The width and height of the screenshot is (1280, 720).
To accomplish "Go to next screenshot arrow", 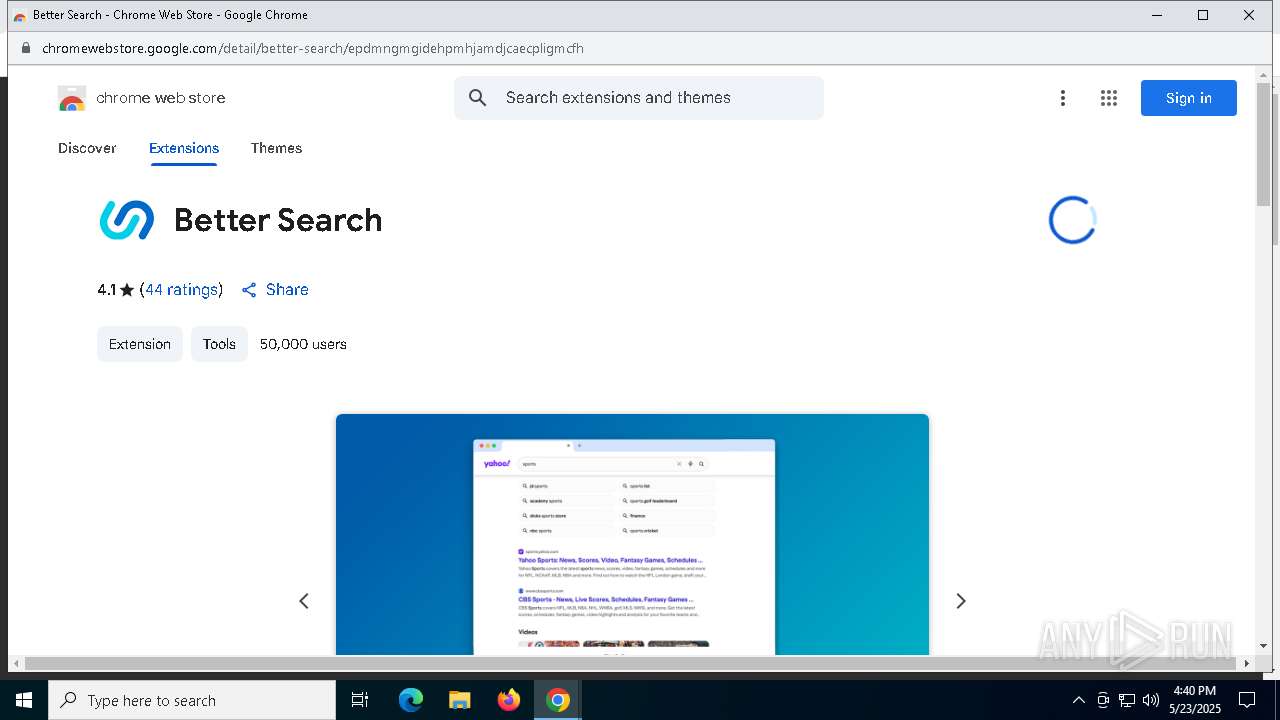I will (961, 601).
